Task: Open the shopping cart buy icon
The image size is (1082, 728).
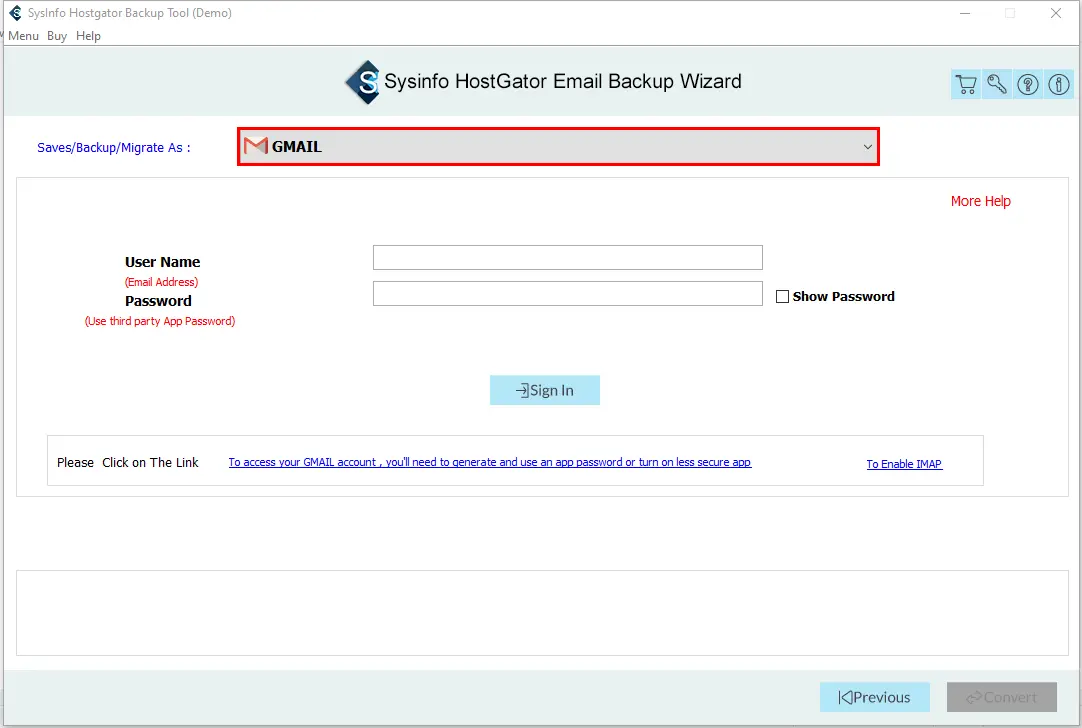Action: click(966, 84)
